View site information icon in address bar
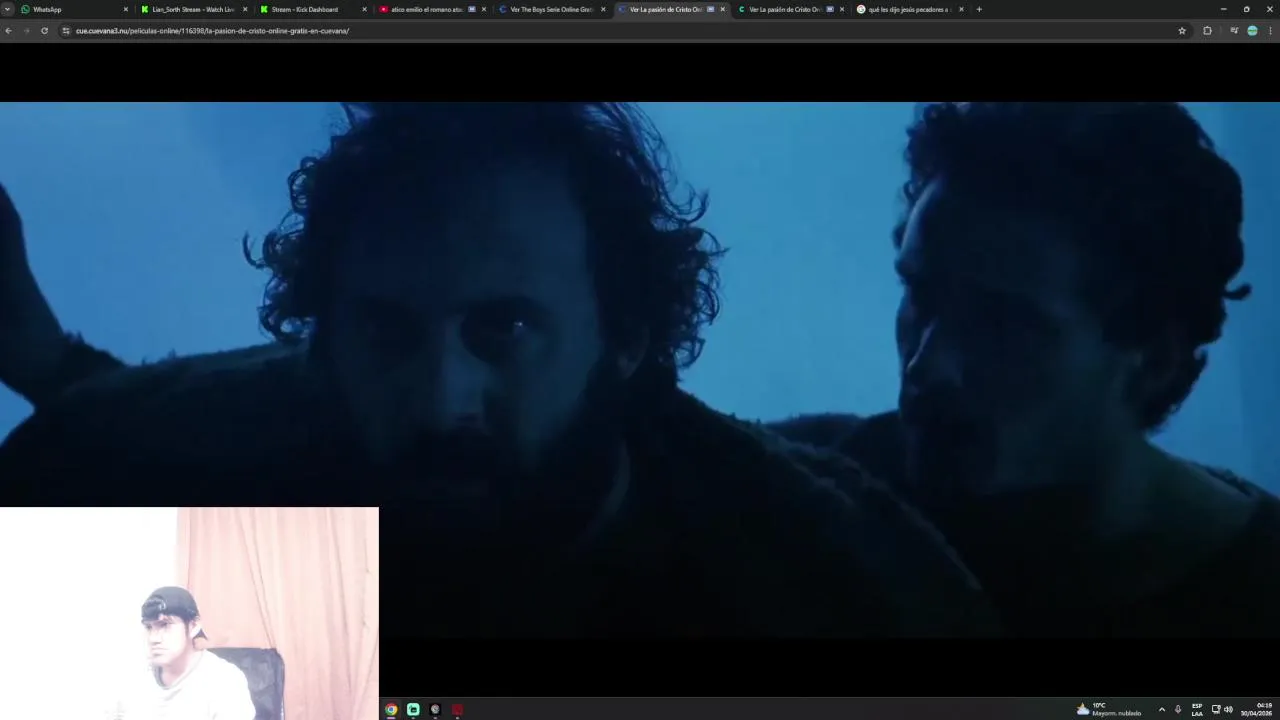Image resolution: width=1280 pixels, height=720 pixels. 66,31
